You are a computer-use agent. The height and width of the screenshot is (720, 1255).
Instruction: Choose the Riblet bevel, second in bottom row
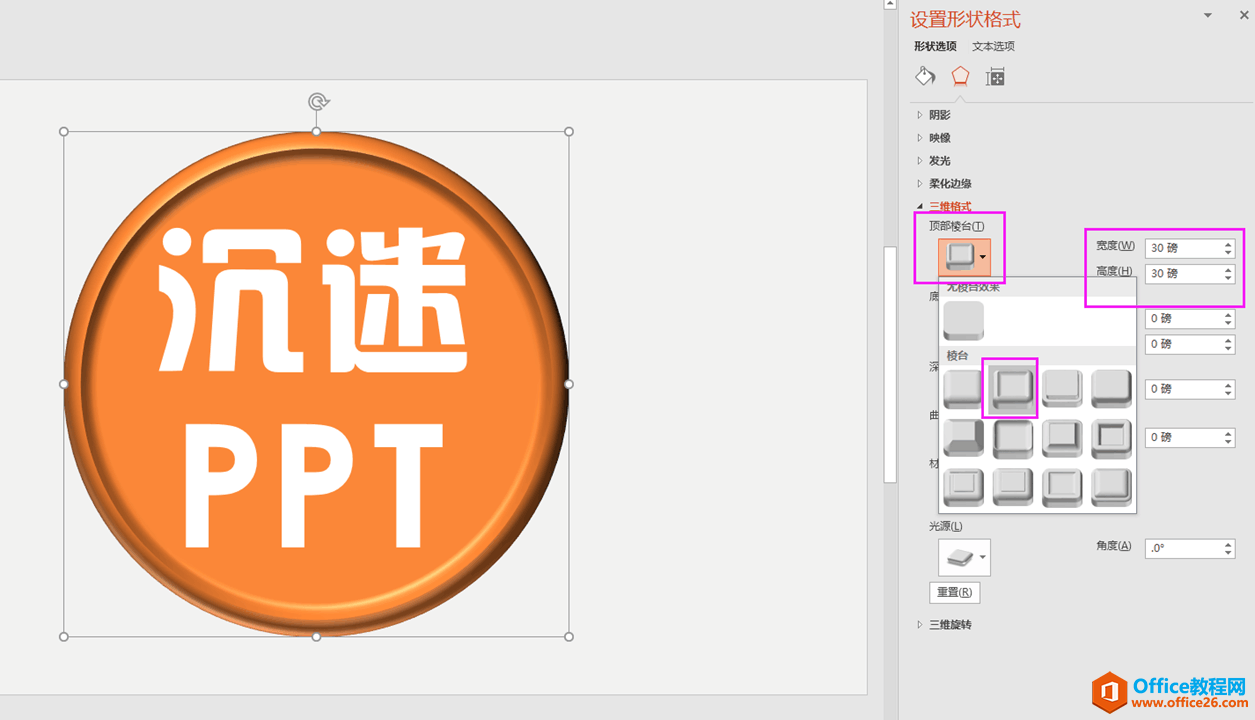[1012, 487]
